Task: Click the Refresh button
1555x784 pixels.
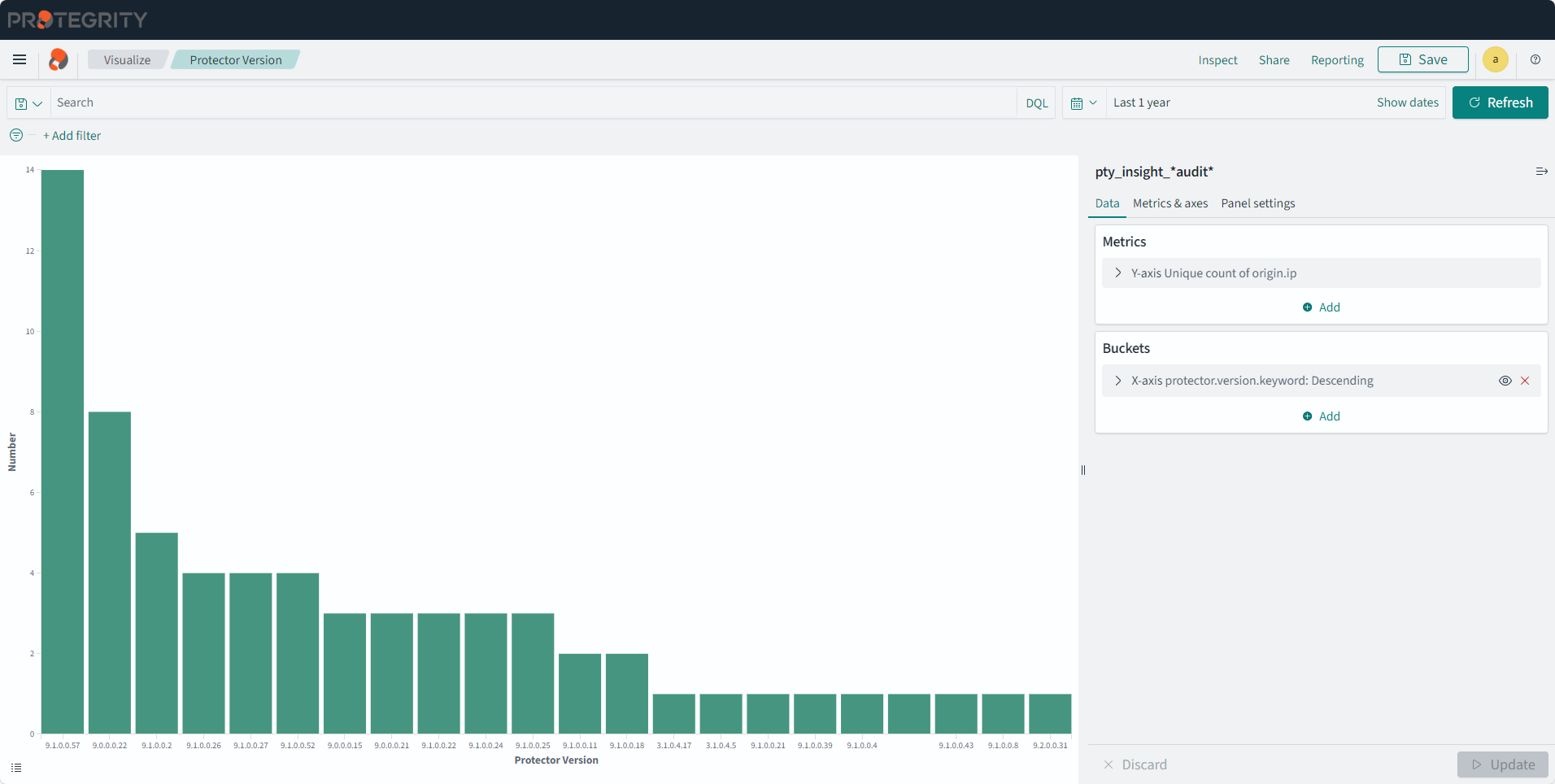Action: pos(1500,102)
